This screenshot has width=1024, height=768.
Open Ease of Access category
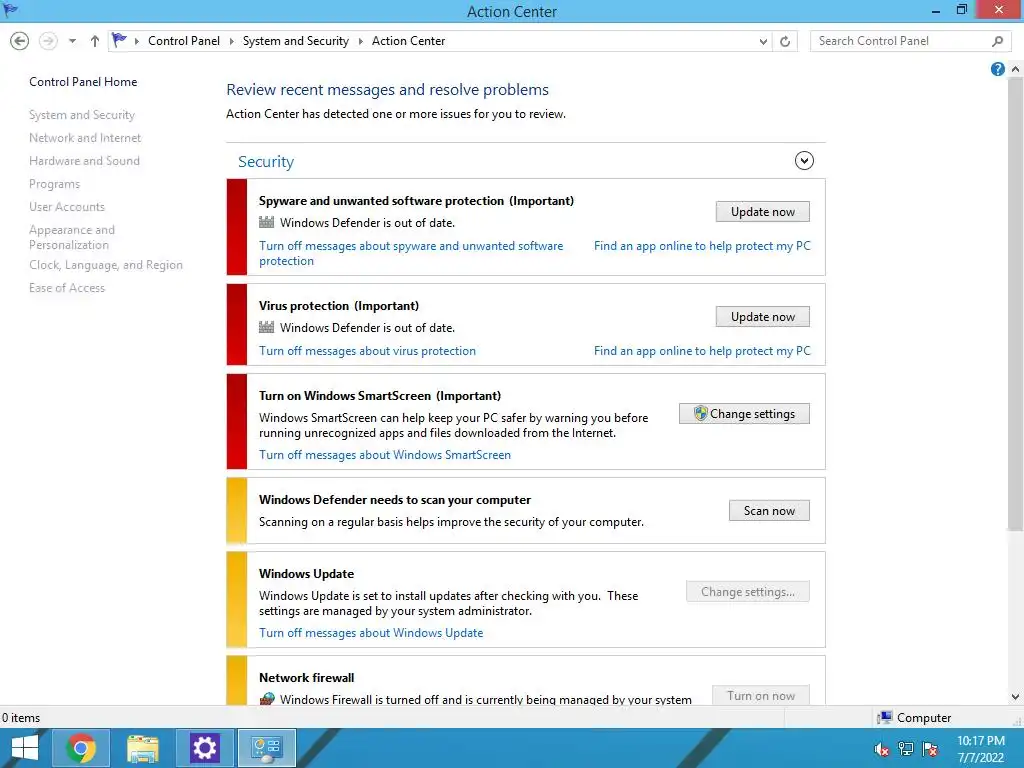pos(67,288)
